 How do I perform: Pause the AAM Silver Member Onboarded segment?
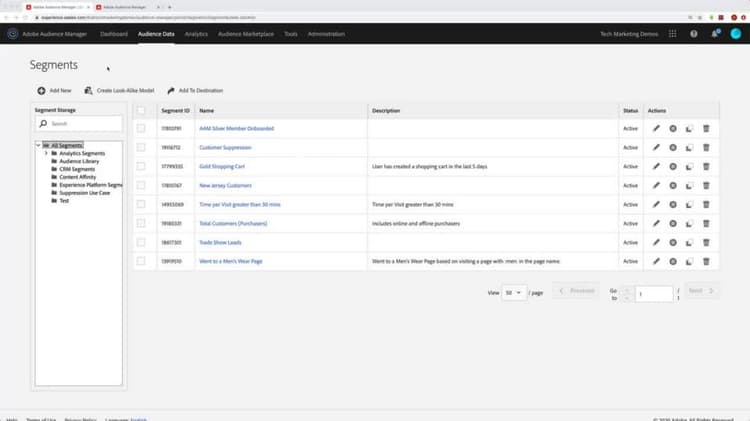(x=673, y=128)
